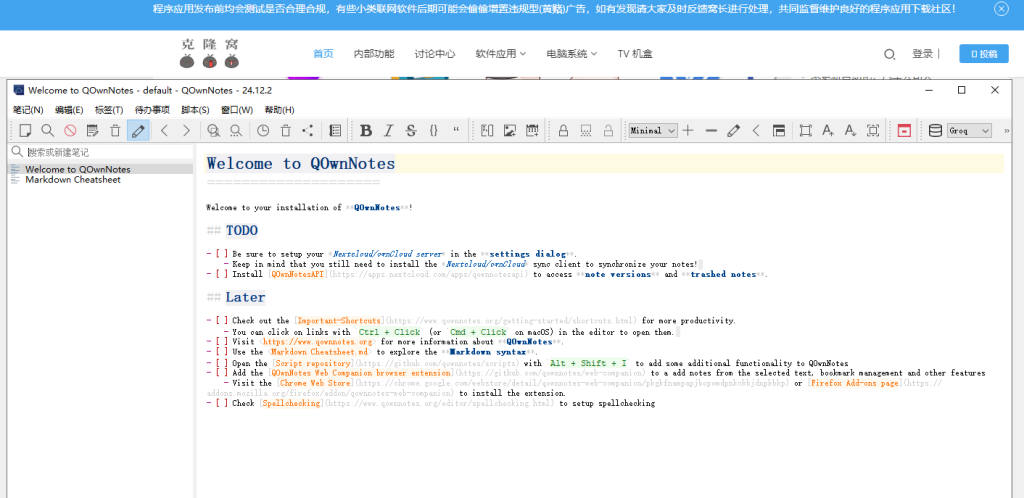
Task: Expand 软件应用 dropdown on website nav
Action: pos(501,54)
